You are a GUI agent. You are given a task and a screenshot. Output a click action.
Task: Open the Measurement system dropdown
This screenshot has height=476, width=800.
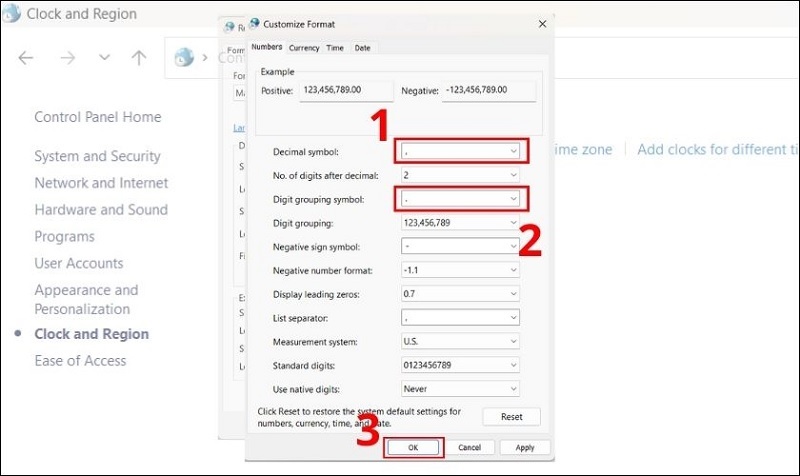[x=460, y=341]
